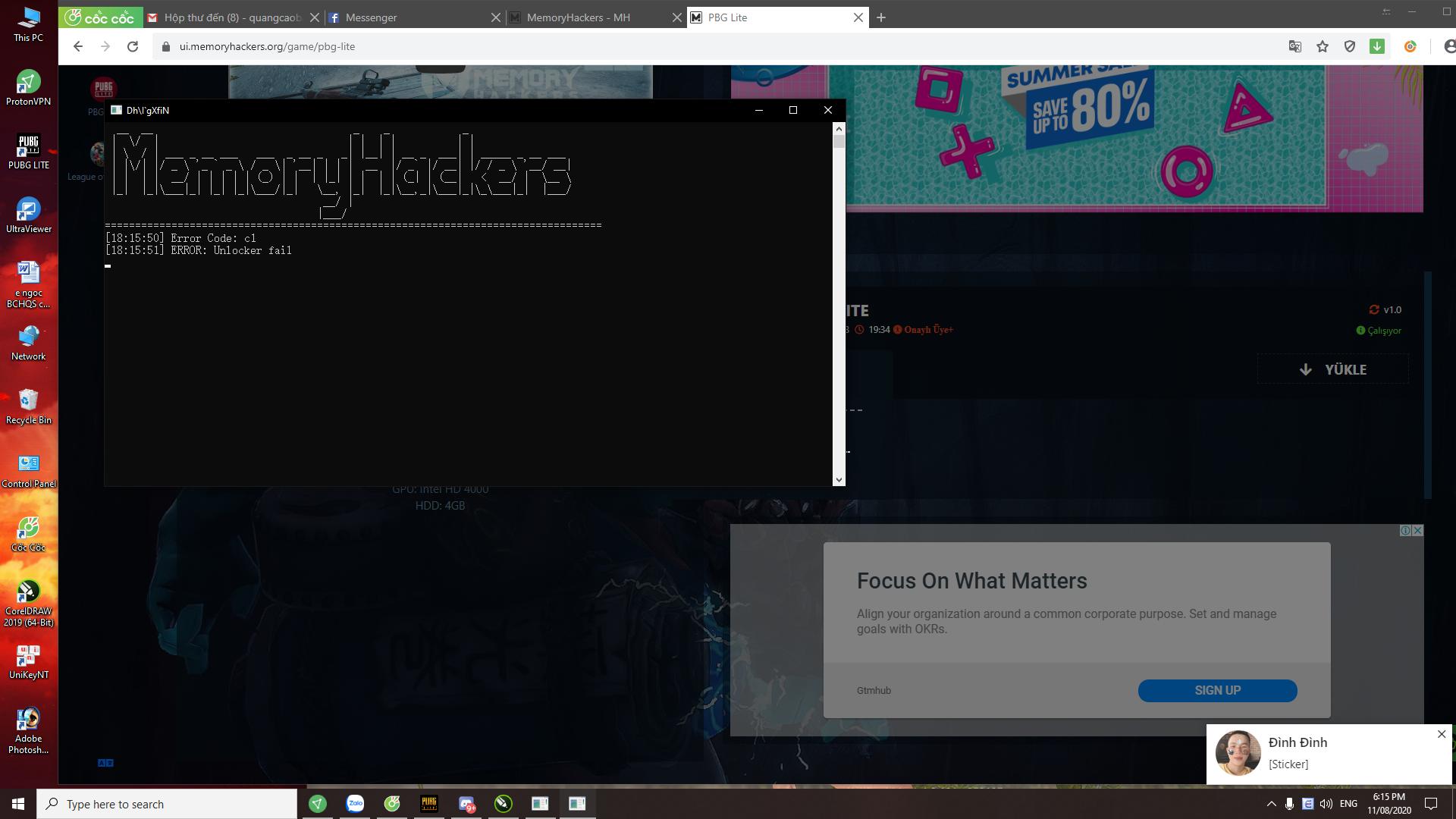The height and width of the screenshot is (819, 1456).
Task: Click the volume icon in system tray
Action: point(1326,804)
